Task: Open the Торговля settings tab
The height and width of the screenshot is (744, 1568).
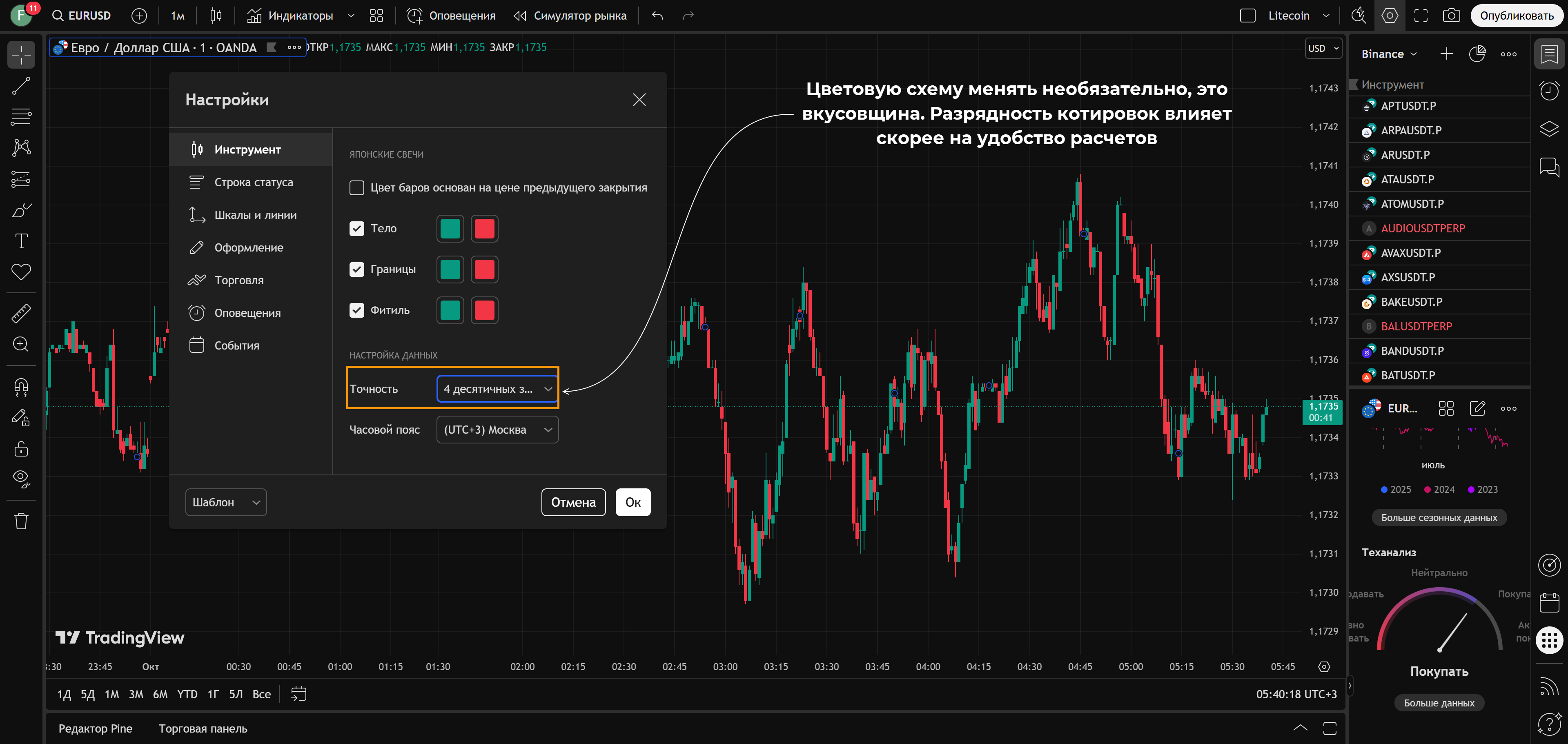Action: click(x=238, y=280)
